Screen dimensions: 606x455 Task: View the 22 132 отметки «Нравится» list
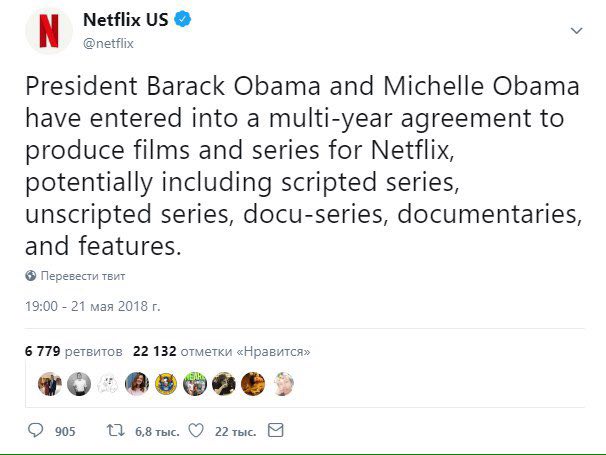coord(221,351)
